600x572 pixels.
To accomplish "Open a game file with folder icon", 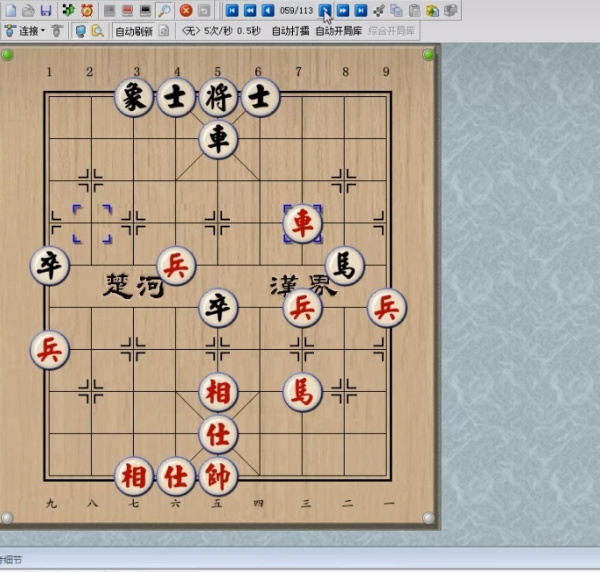I will (28, 10).
